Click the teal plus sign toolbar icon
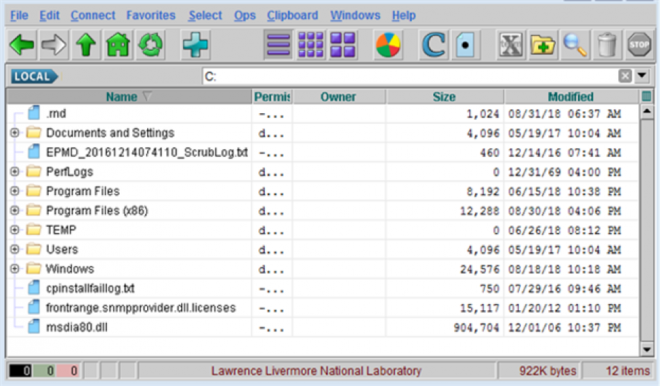This screenshot has height=386, width=660. [x=195, y=44]
